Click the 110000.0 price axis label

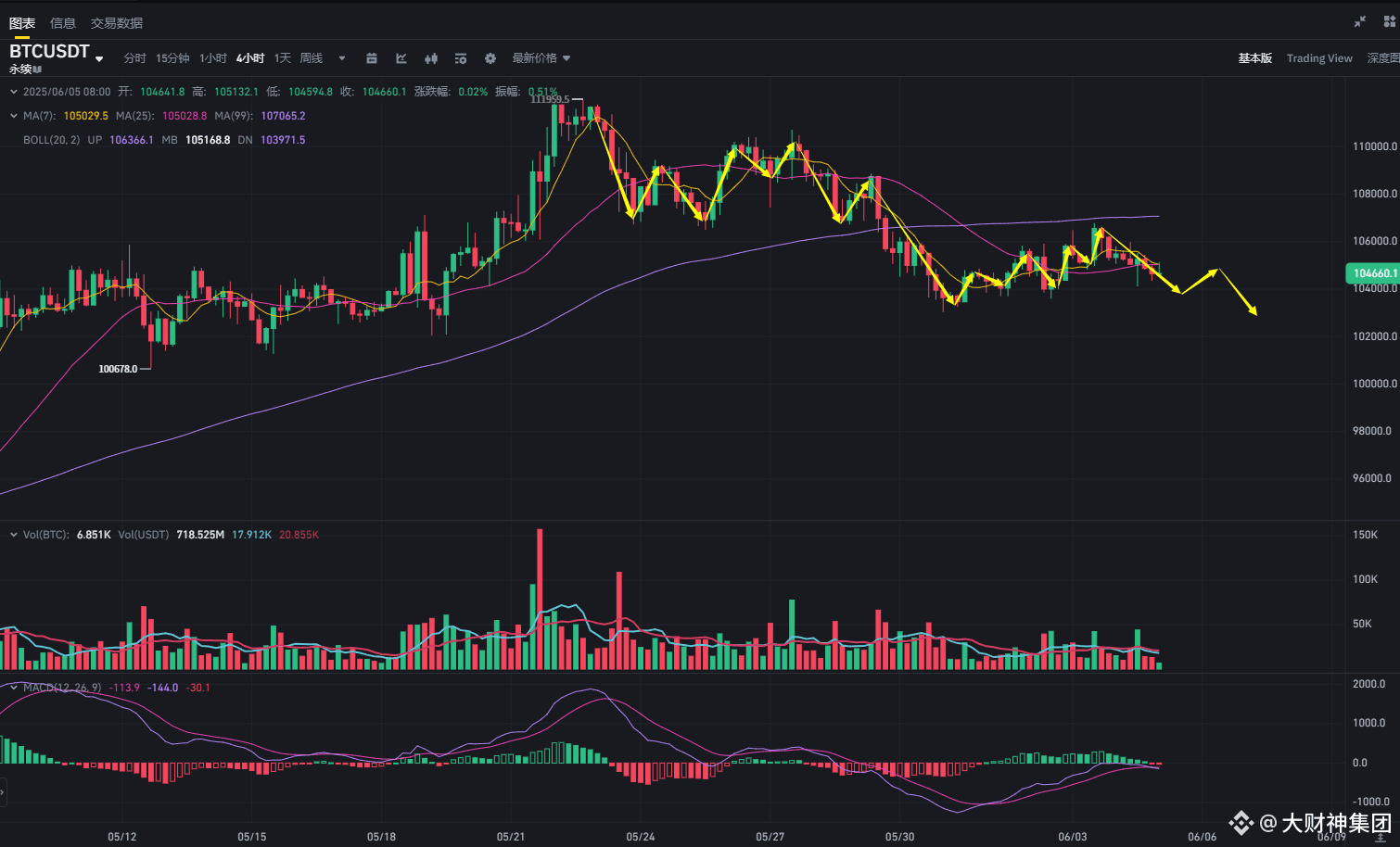[1375, 146]
